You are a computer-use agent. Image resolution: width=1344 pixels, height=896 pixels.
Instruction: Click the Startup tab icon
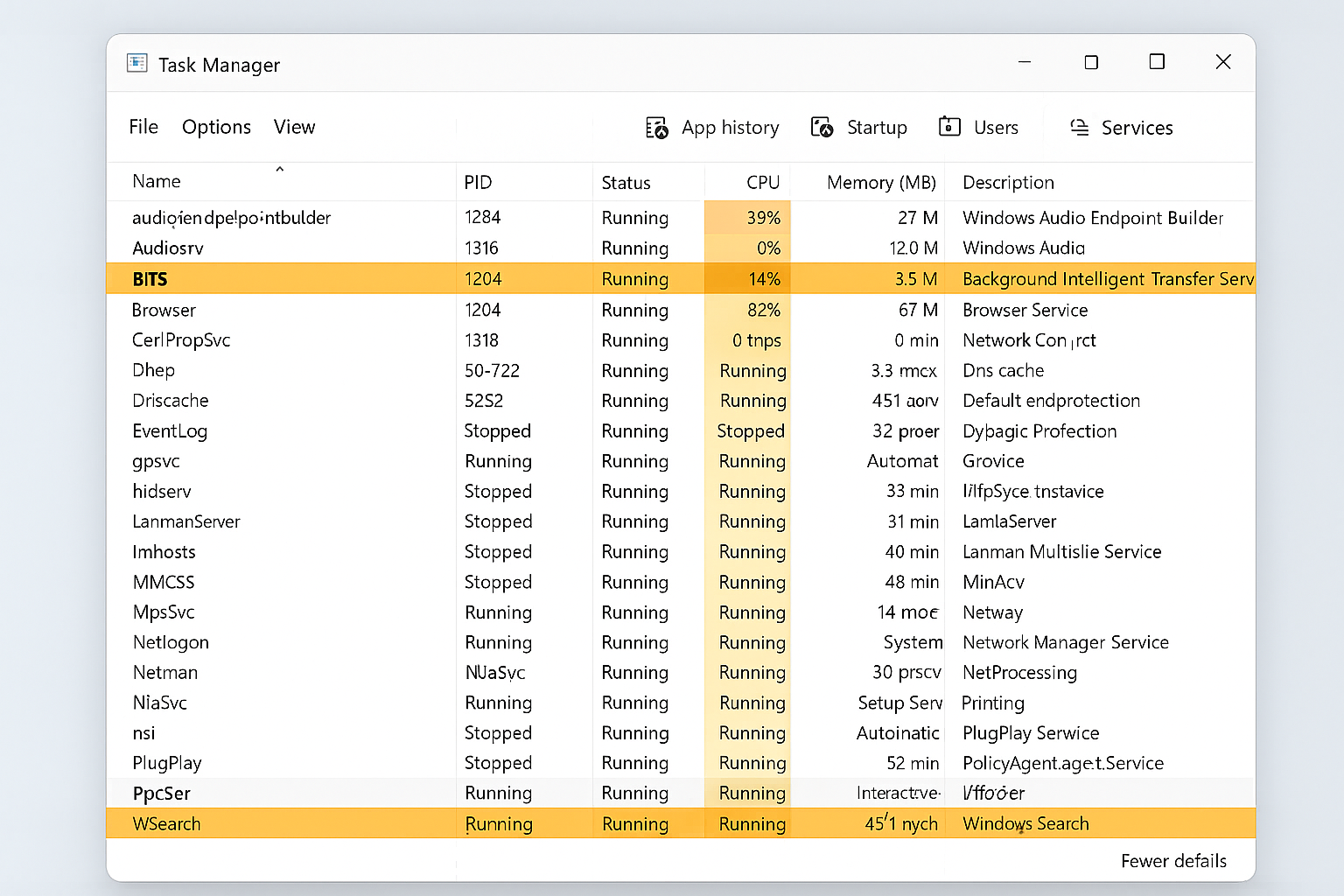click(x=822, y=128)
